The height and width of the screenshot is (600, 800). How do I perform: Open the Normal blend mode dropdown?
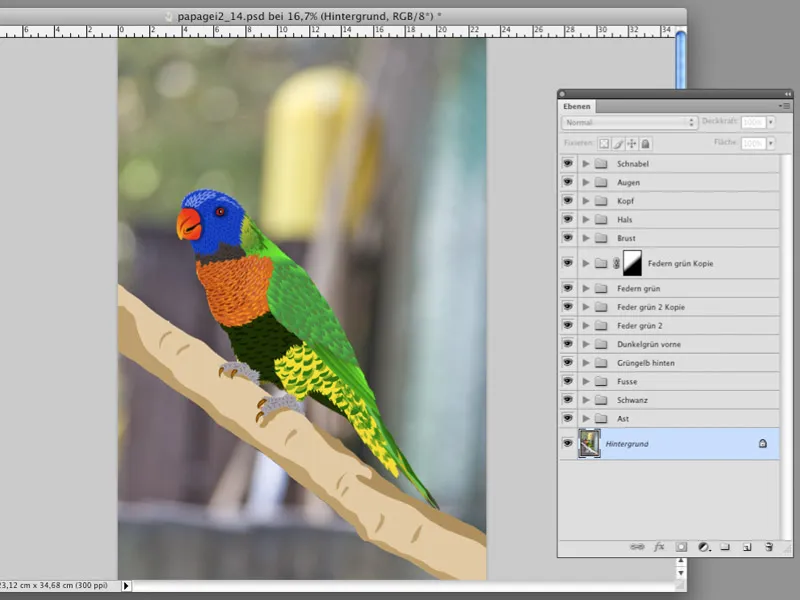(x=629, y=122)
